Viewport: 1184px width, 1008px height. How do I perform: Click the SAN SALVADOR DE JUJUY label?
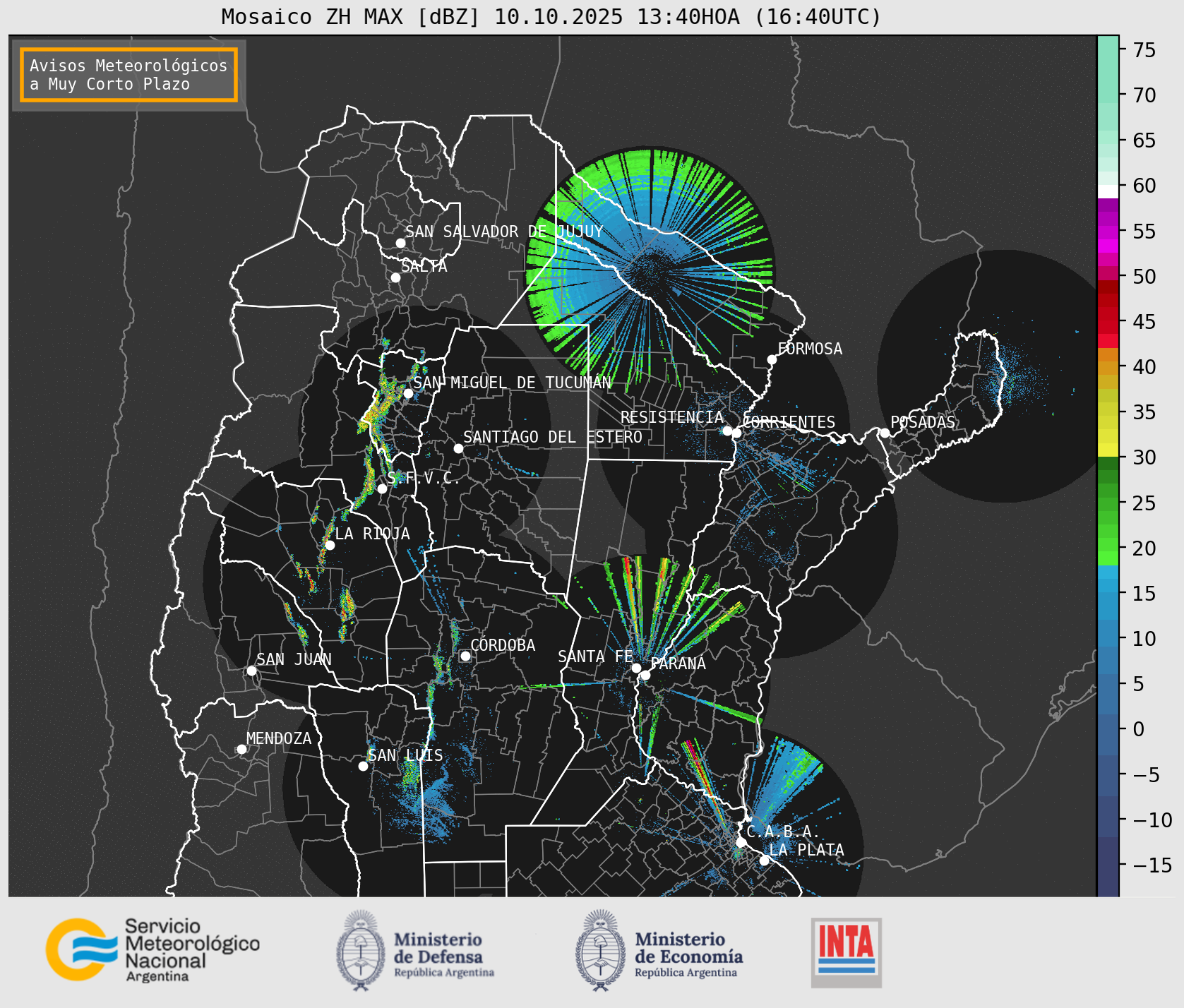click(x=504, y=232)
